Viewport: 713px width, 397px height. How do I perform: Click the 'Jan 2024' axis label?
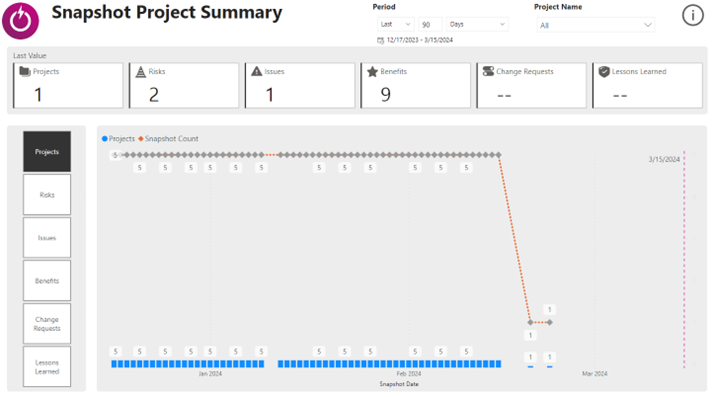pos(210,374)
